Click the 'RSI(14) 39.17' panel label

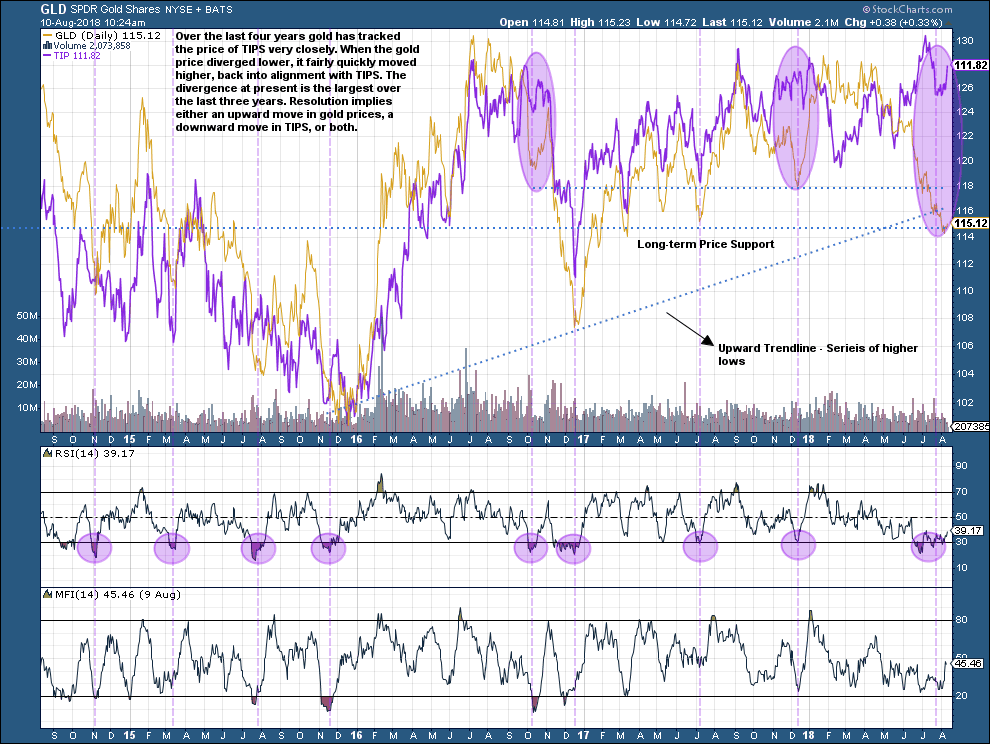pos(95,453)
